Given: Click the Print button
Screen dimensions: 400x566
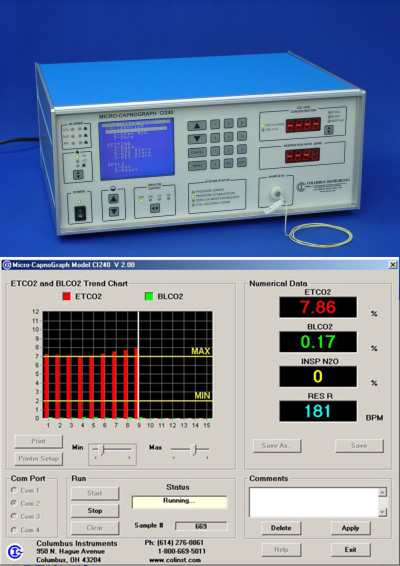Looking at the screenshot, I should click(x=38, y=441).
